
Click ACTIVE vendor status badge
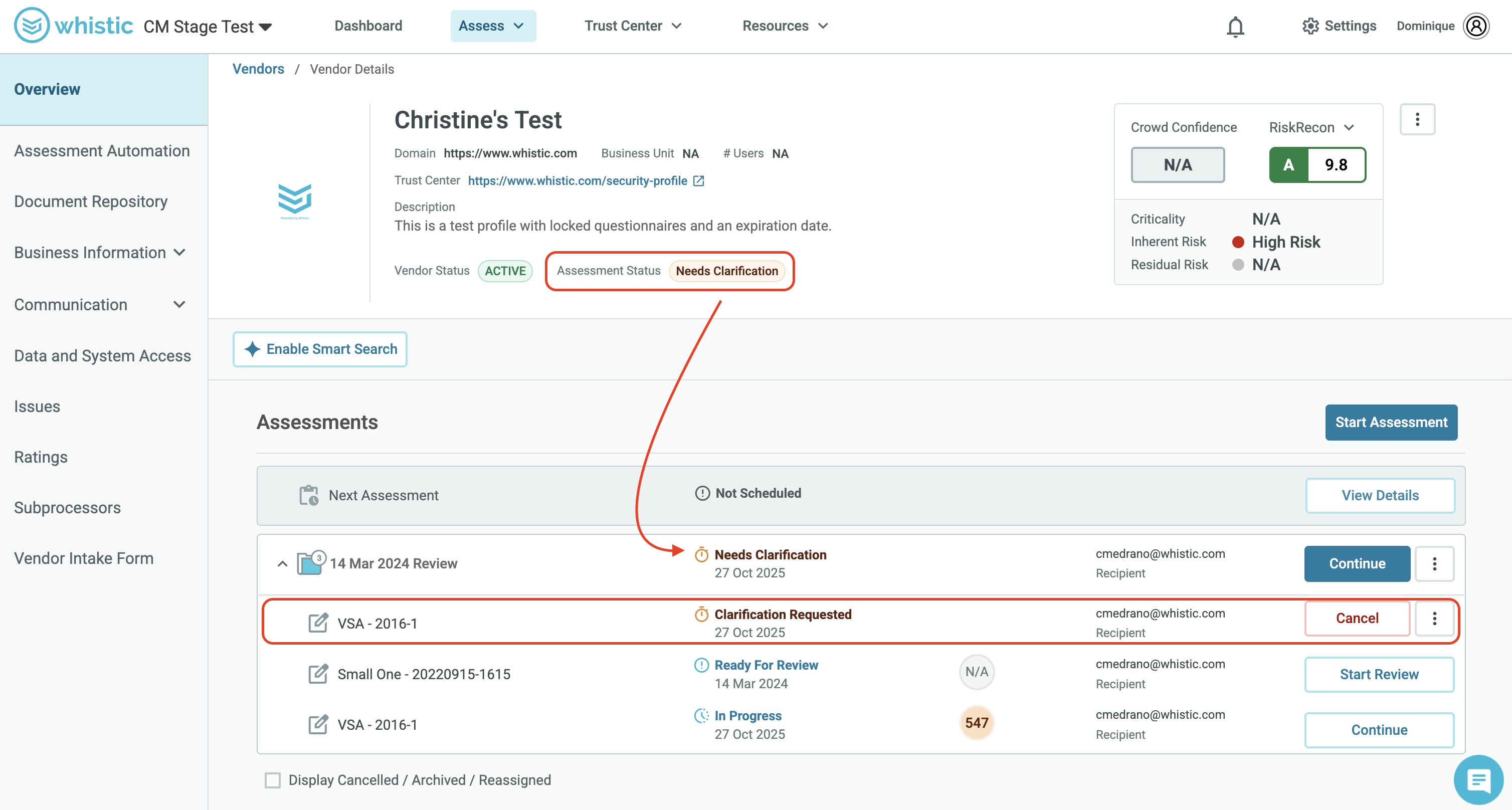coord(505,271)
